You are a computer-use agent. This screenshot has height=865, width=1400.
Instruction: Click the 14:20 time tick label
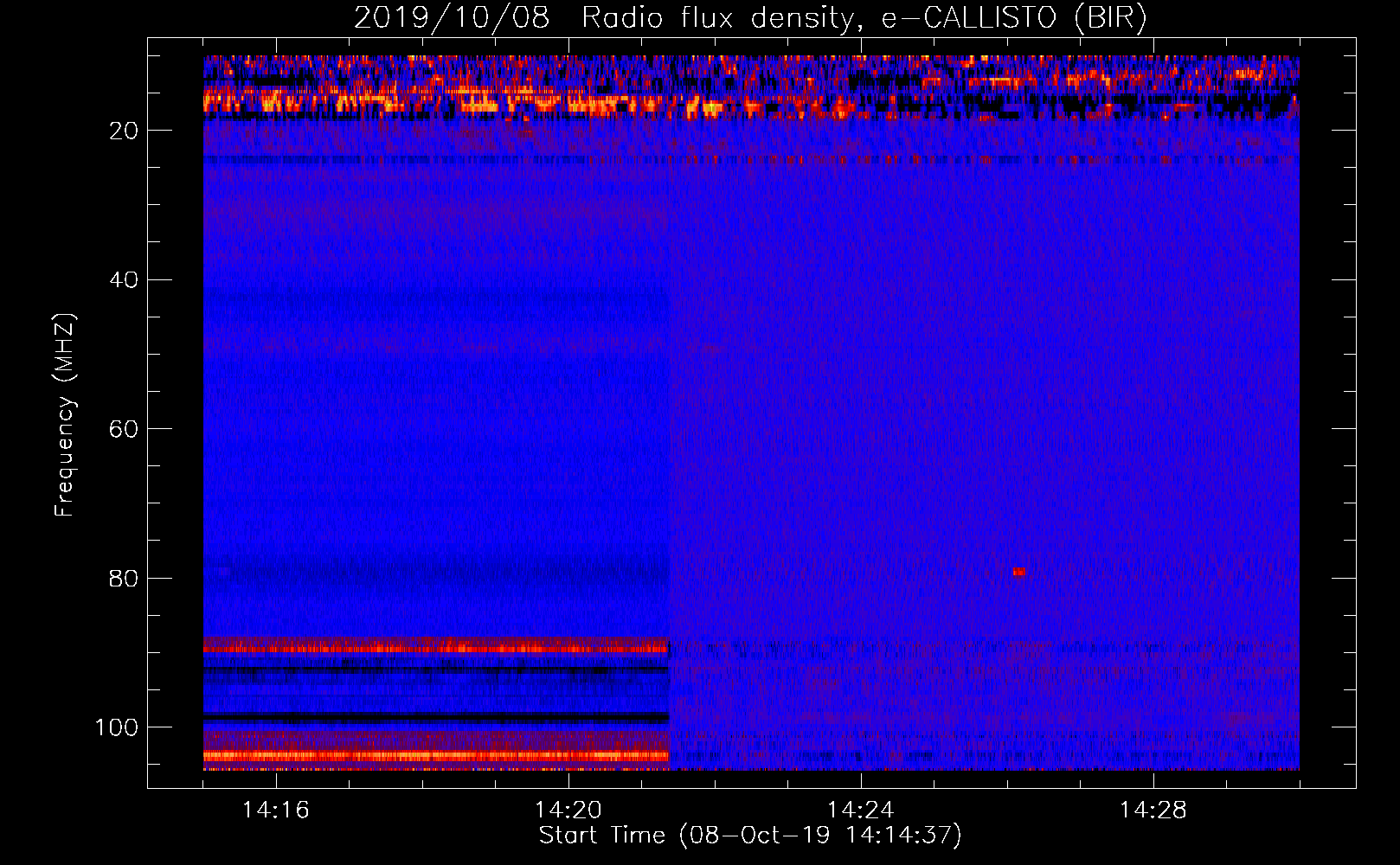coord(568,811)
